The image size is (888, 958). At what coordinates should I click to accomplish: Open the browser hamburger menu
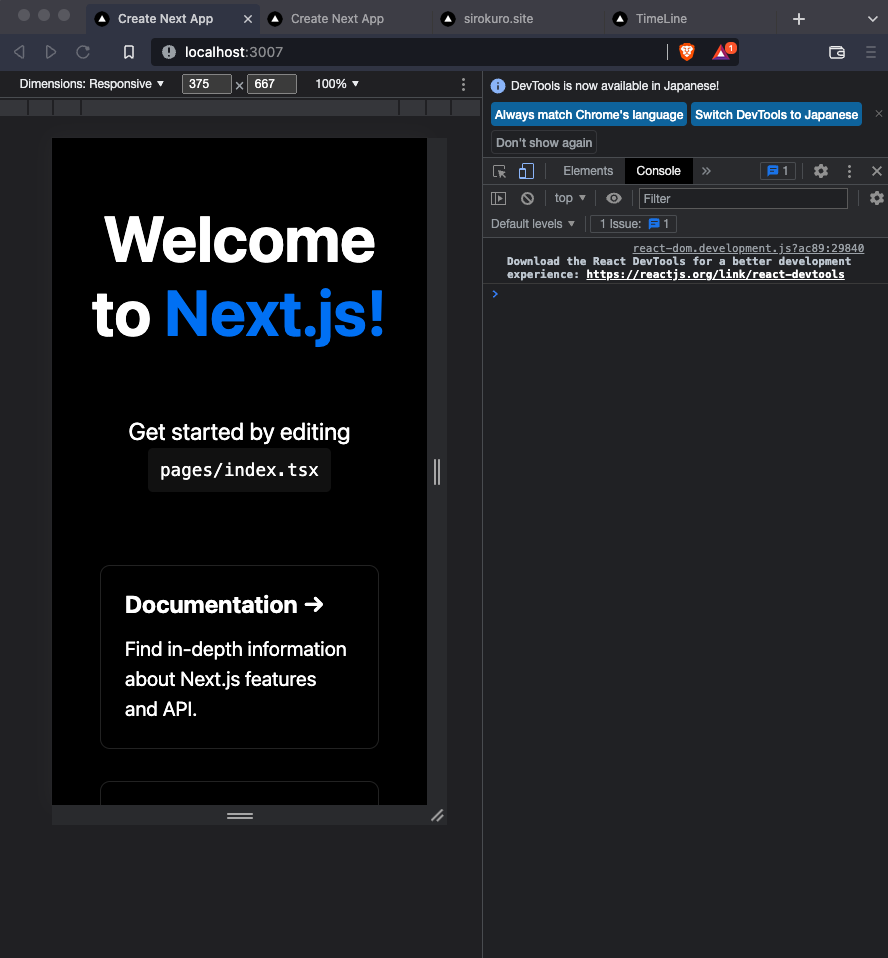click(x=871, y=53)
